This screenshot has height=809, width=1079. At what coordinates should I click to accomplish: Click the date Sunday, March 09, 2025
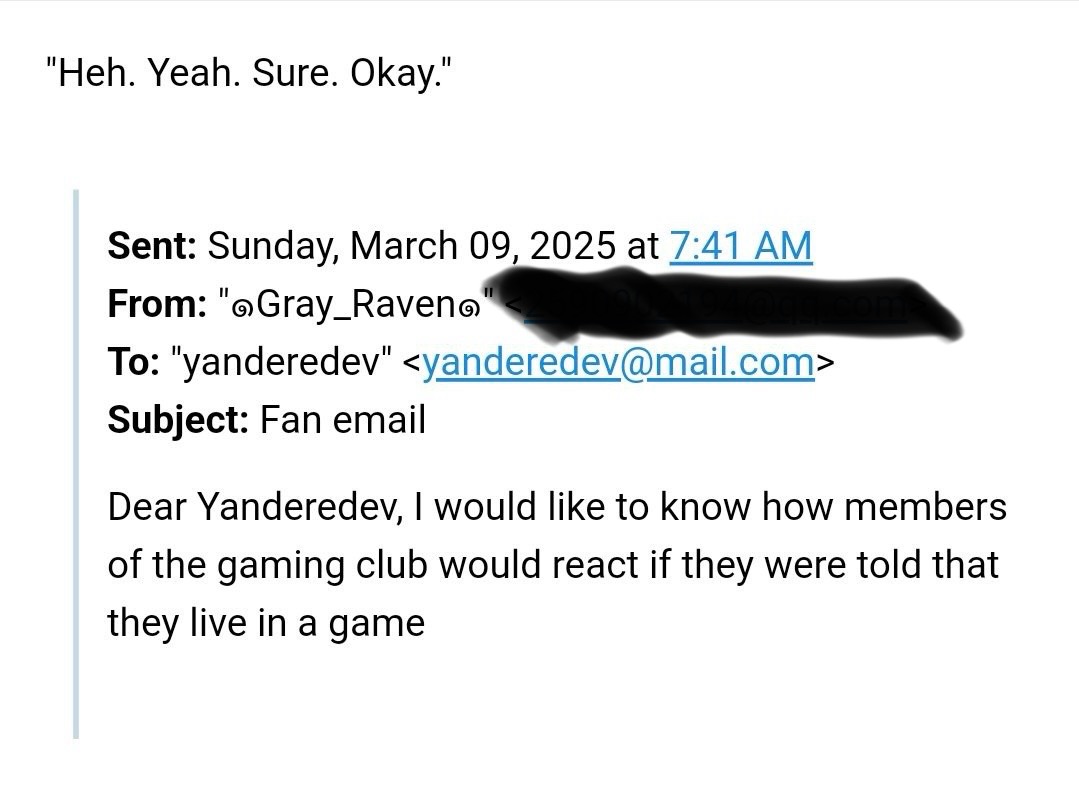(x=412, y=246)
